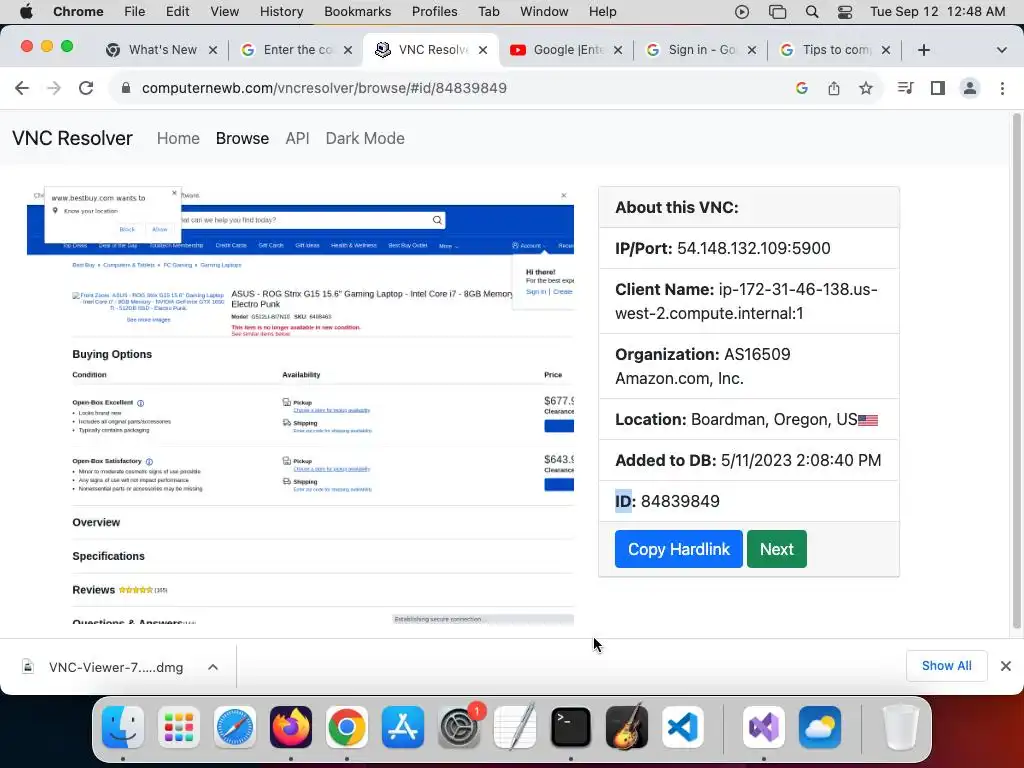
Task: Open Spotlight search in menu bar
Action: (812, 12)
